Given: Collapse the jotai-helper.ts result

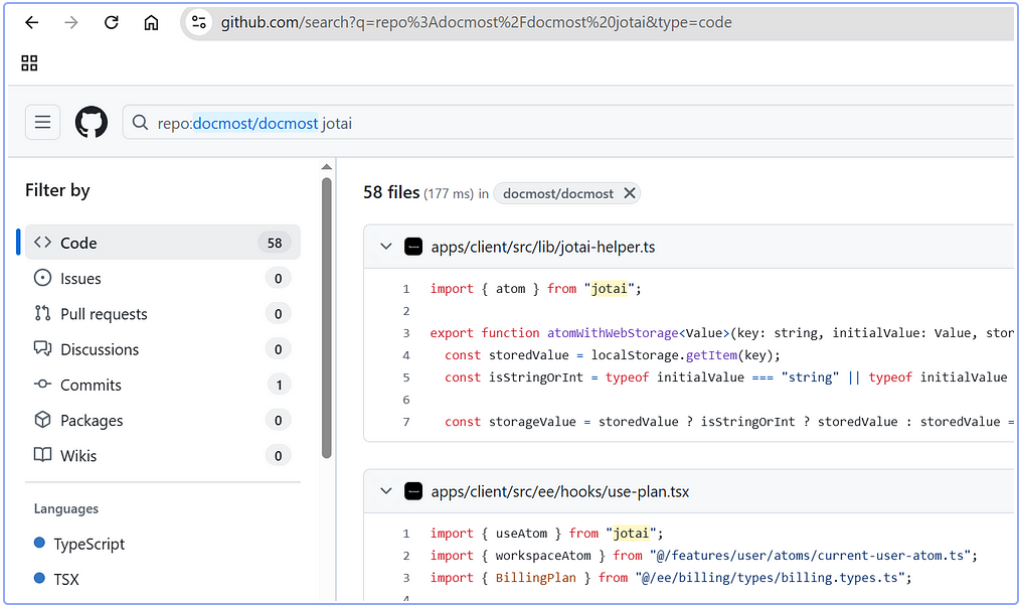Looking at the screenshot, I should (x=386, y=247).
